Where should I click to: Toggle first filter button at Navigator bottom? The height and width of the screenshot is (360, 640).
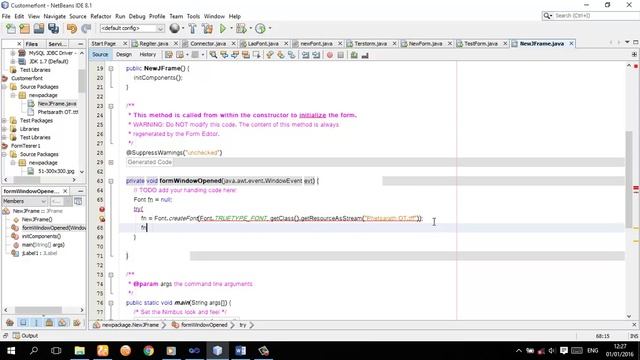pos(10,323)
